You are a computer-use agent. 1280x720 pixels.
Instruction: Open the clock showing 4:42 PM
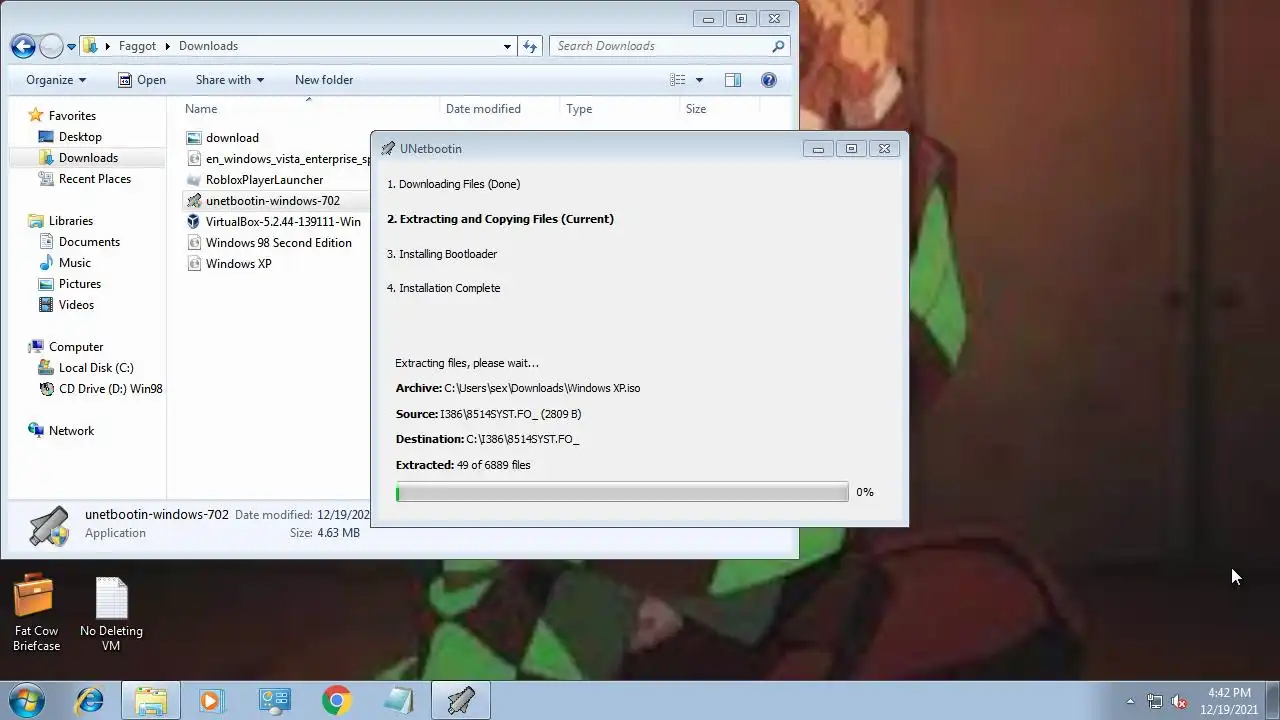point(1229,701)
